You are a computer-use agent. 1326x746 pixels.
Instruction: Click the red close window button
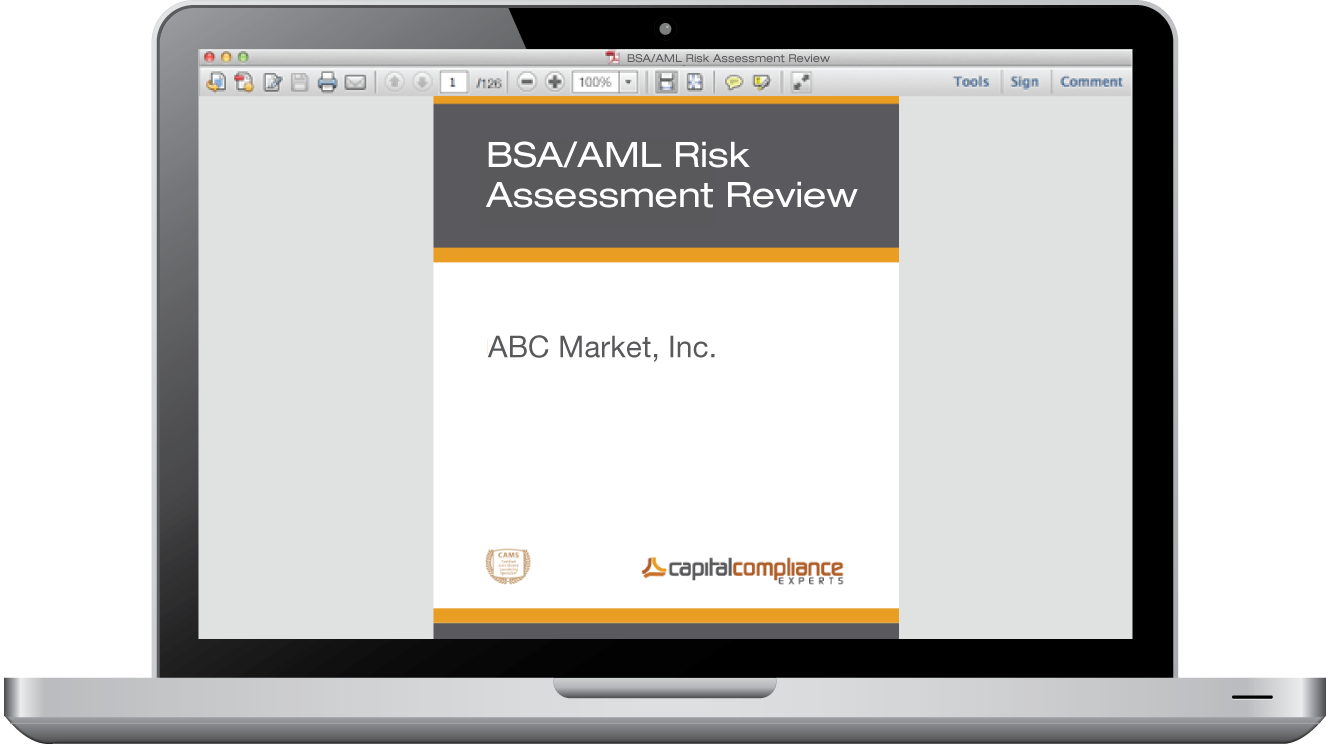click(x=209, y=58)
